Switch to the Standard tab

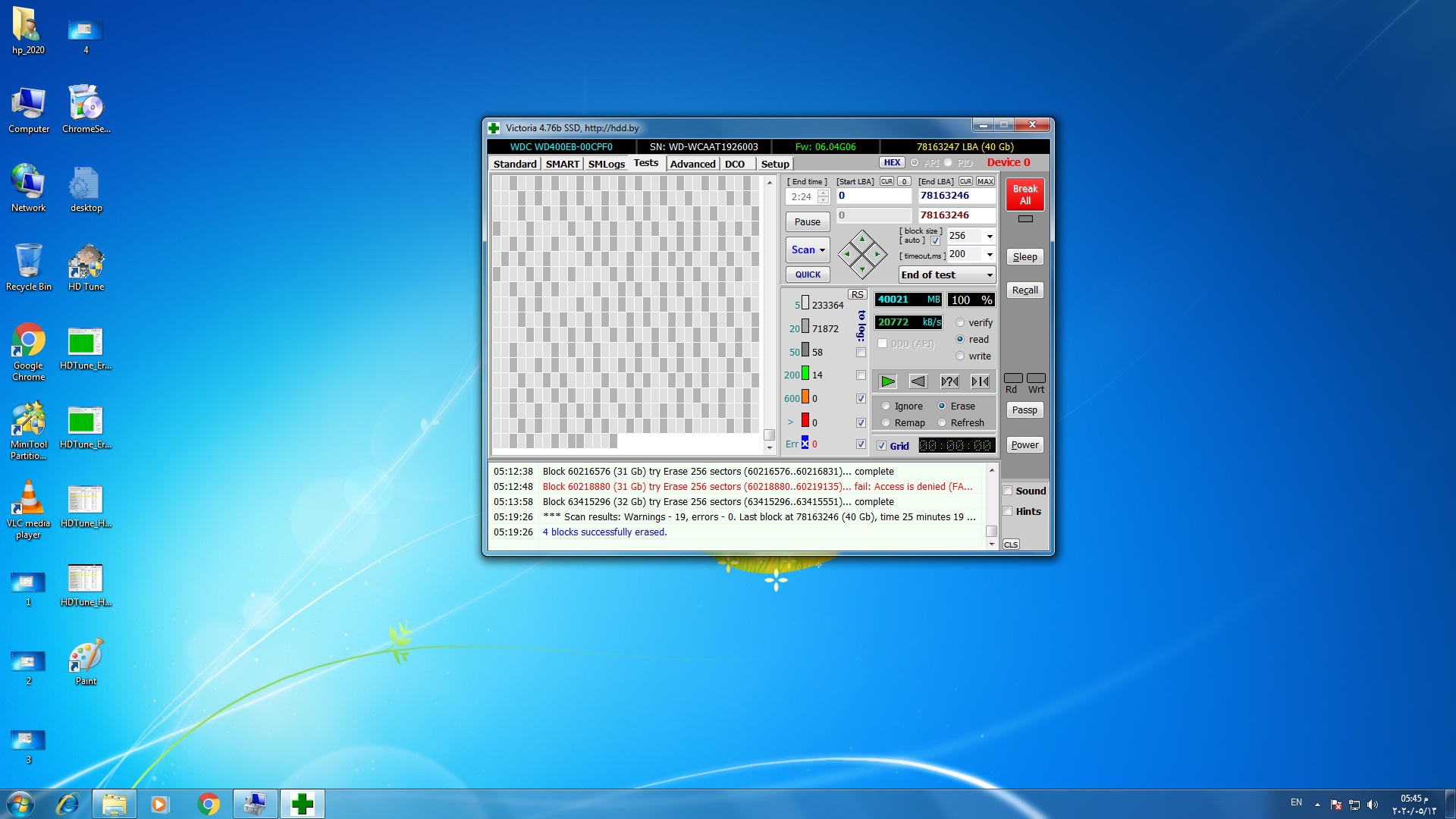click(515, 164)
